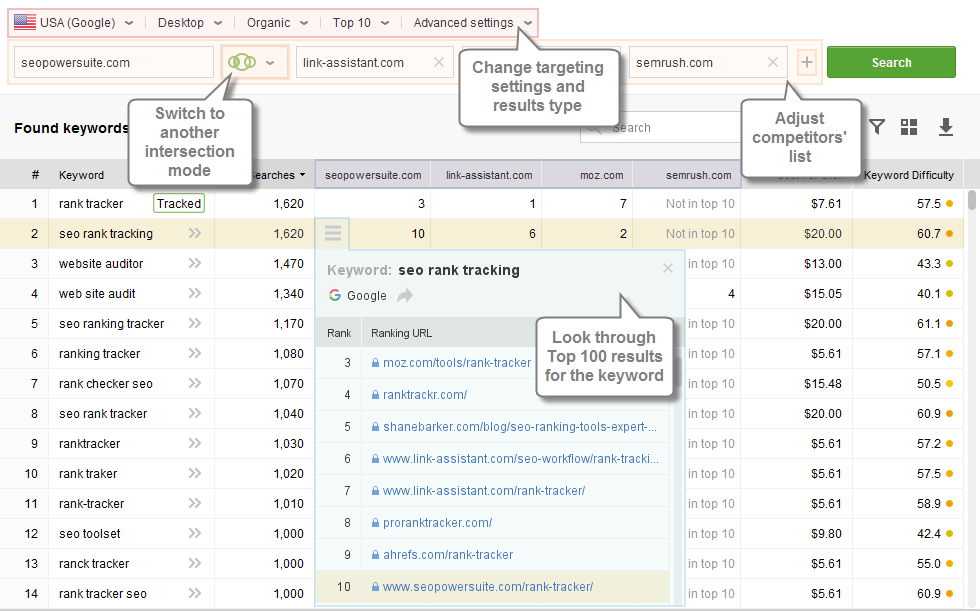The width and height of the screenshot is (980, 611).
Task: Open the intersection mode selector
Action: point(253,62)
